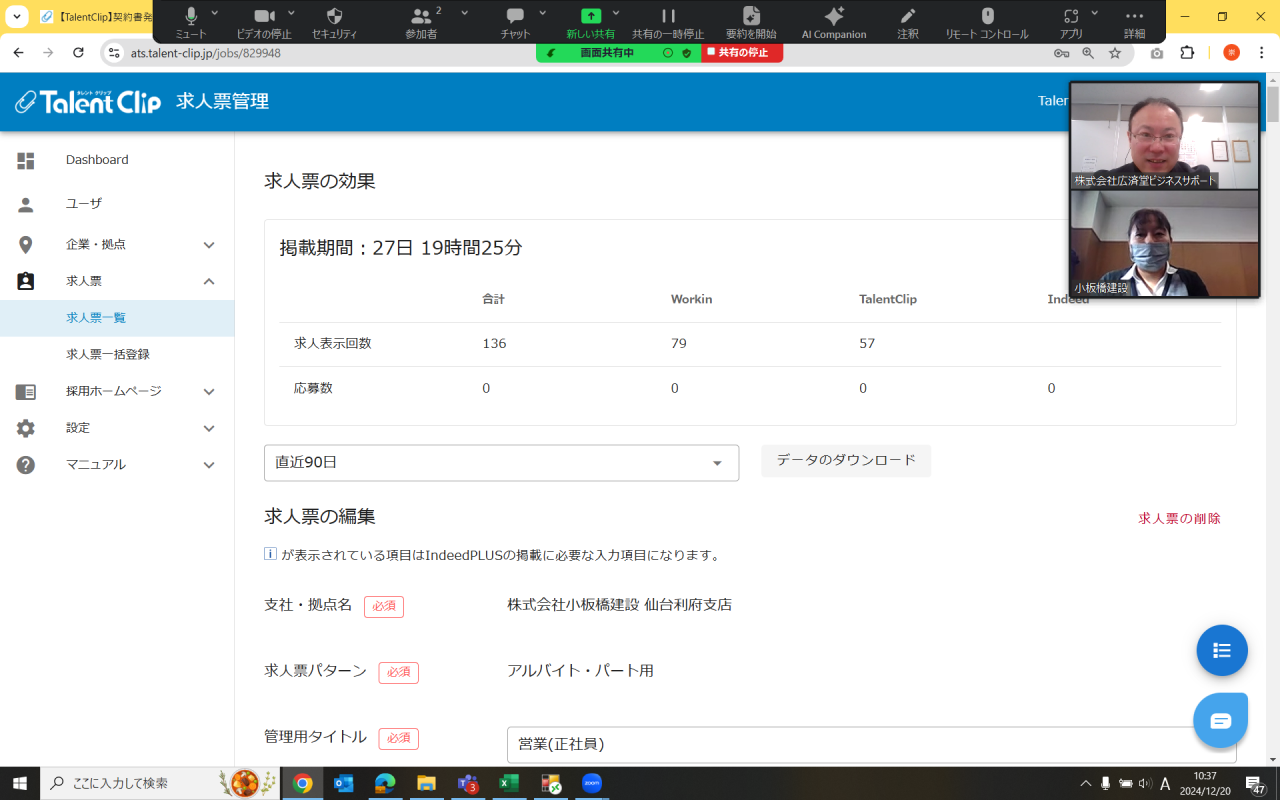Click the Workin column header

(x=691, y=299)
